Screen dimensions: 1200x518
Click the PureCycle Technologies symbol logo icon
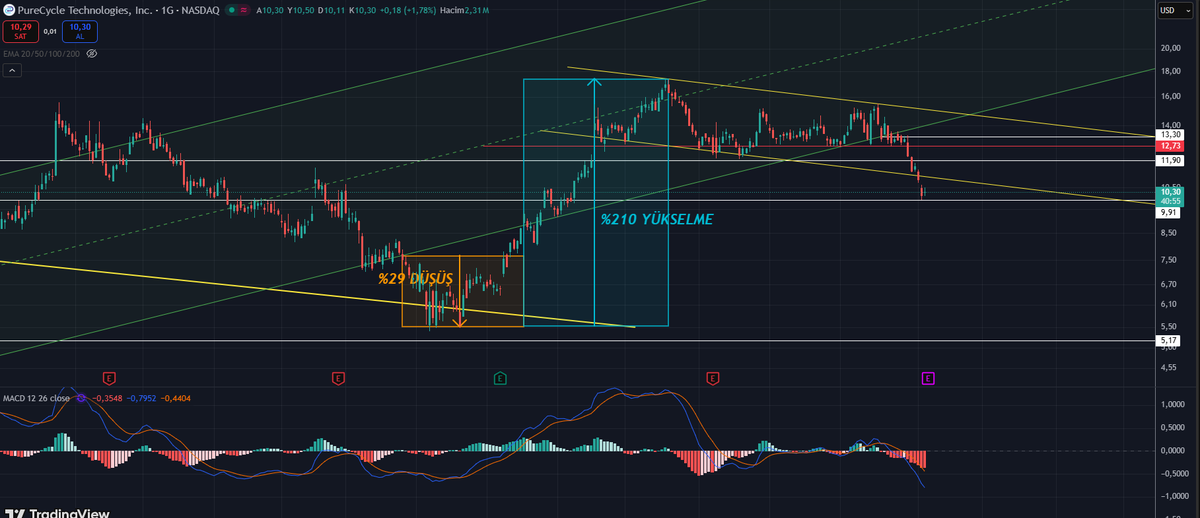point(9,10)
